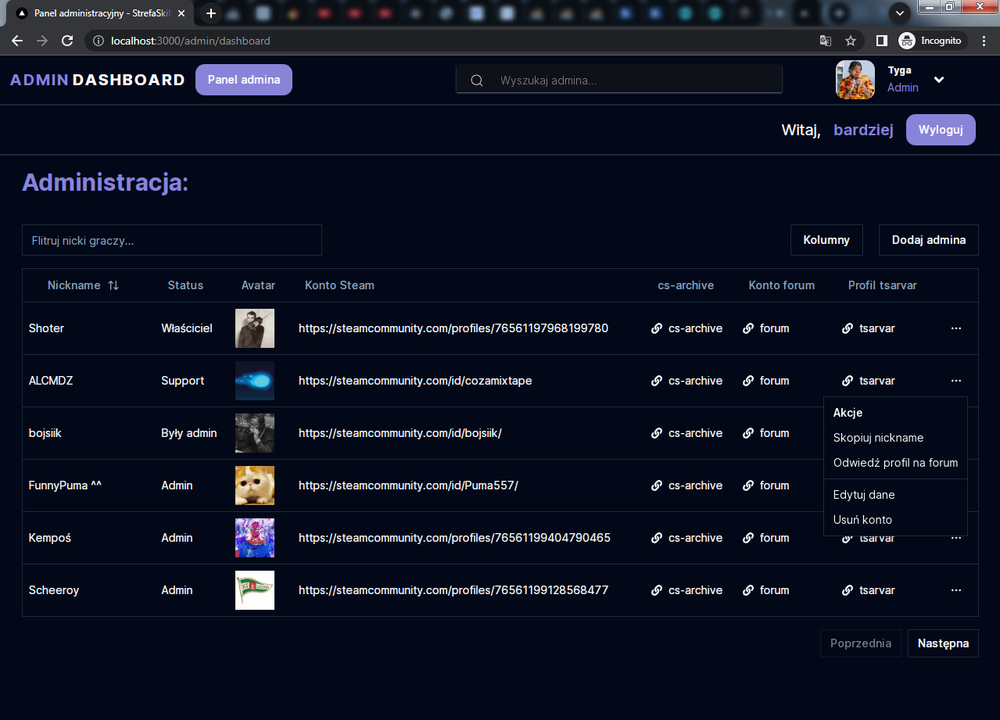Open forum link for Kempoś

tap(766, 538)
